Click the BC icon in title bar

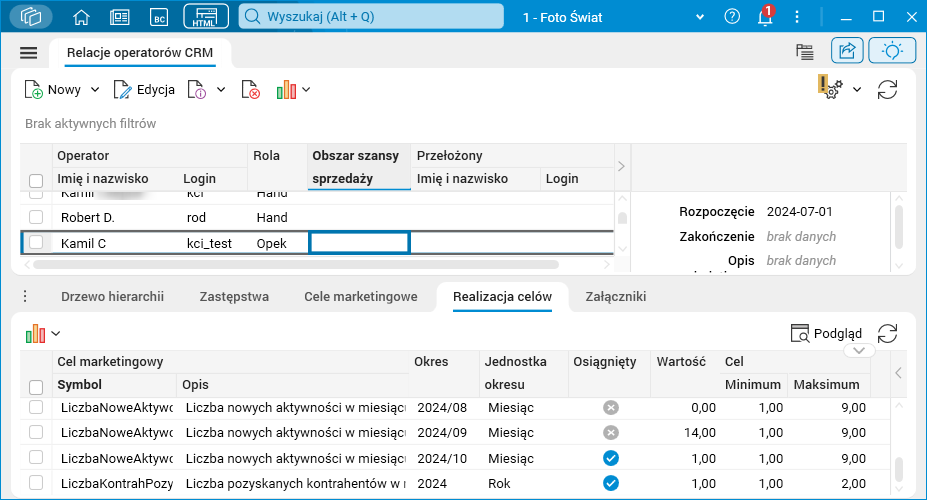coord(159,17)
